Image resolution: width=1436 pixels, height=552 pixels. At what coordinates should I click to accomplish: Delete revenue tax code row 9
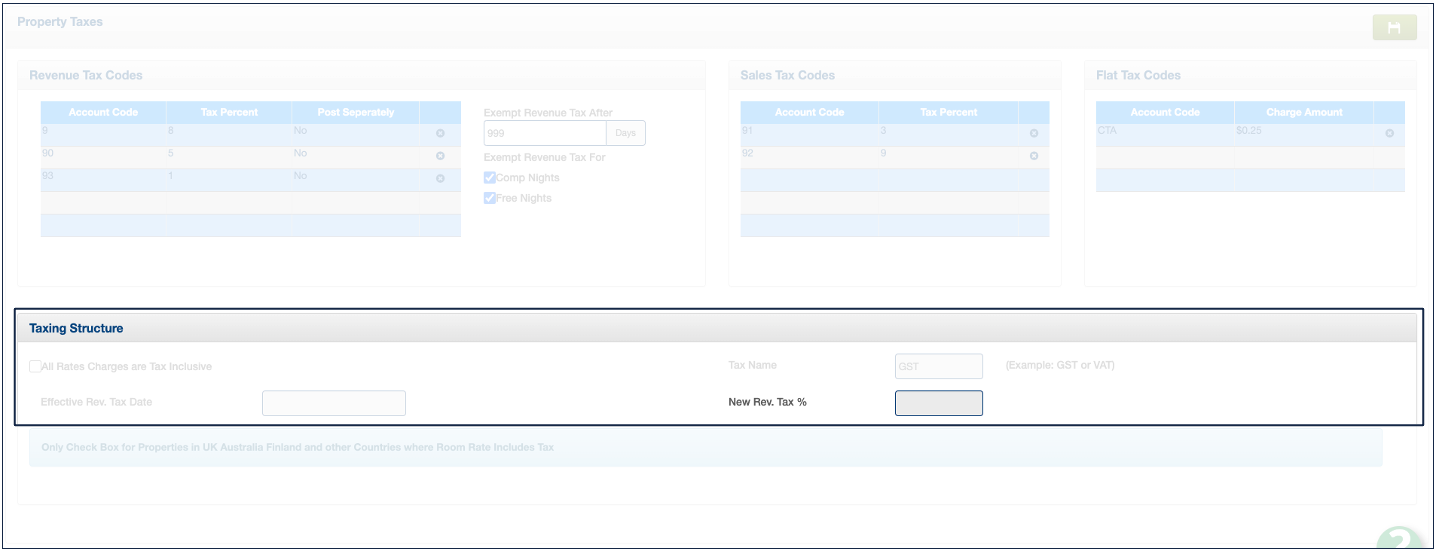pos(440,134)
